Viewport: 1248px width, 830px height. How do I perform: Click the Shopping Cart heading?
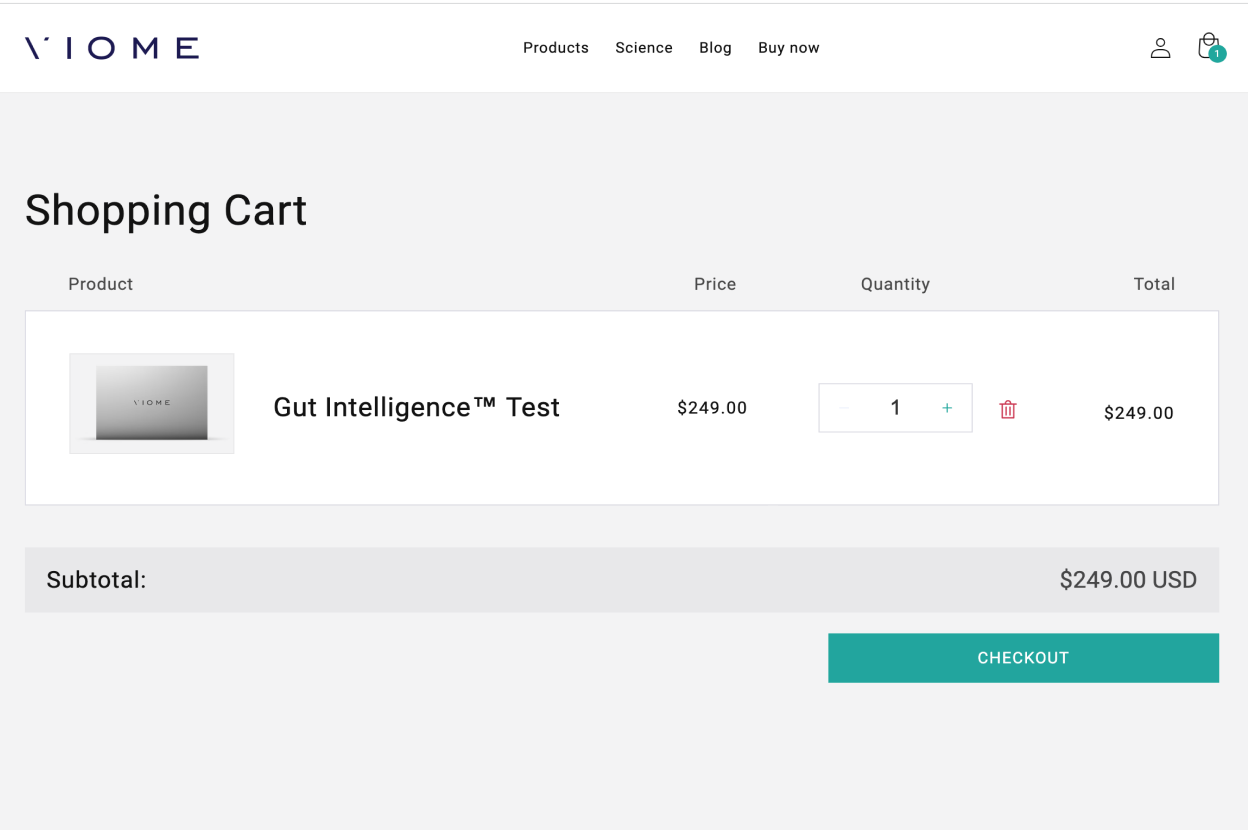point(166,211)
